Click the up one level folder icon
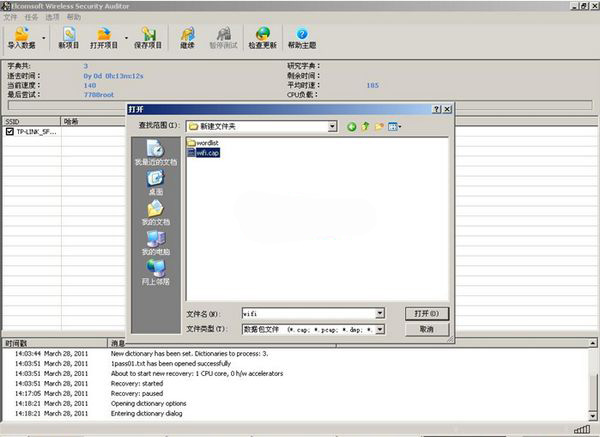600x437 pixels. point(366,127)
